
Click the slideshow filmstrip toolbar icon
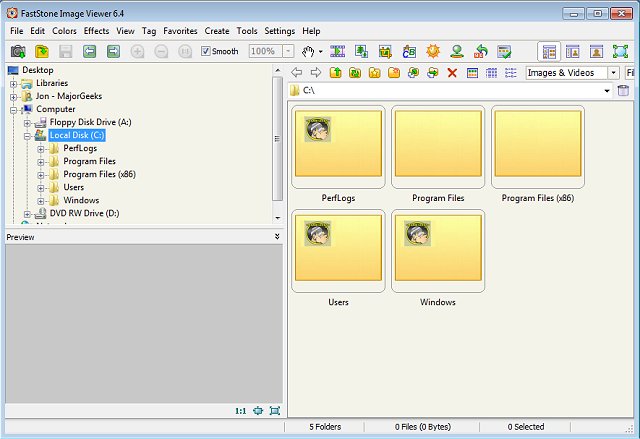click(x=337, y=51)
